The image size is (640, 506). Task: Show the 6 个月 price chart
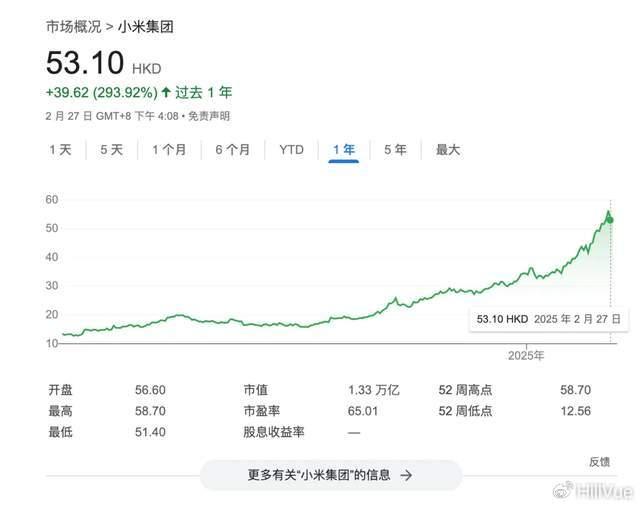pos(232,150)
